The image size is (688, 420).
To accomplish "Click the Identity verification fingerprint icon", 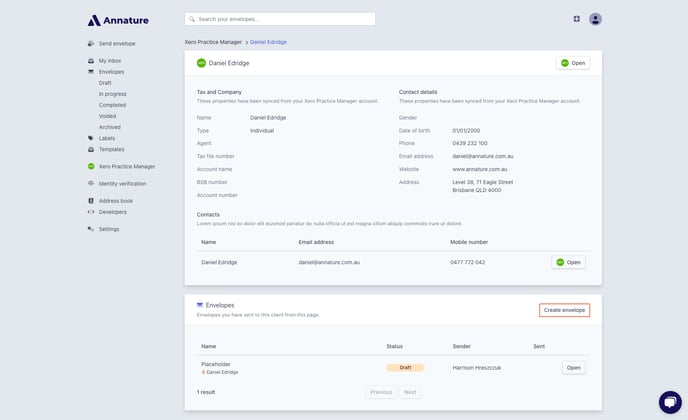I will (91, 183).
